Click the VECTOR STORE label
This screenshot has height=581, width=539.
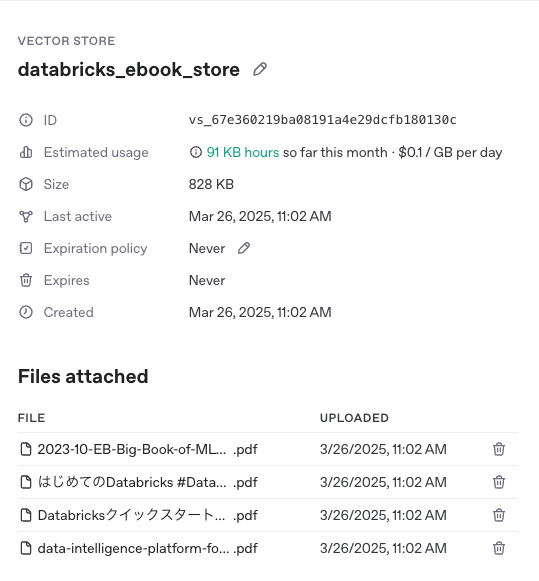coord(66,41)
